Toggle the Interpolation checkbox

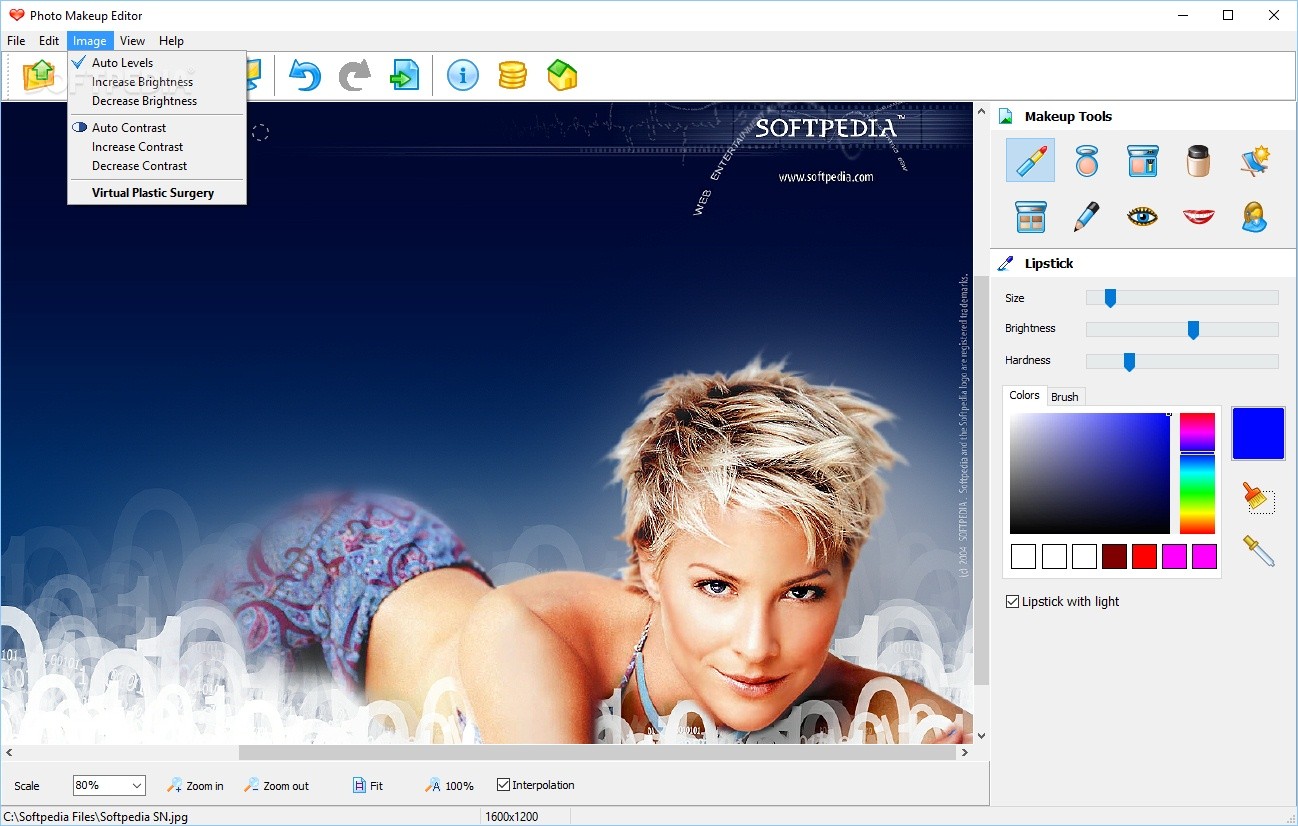(x=503, y=785)
